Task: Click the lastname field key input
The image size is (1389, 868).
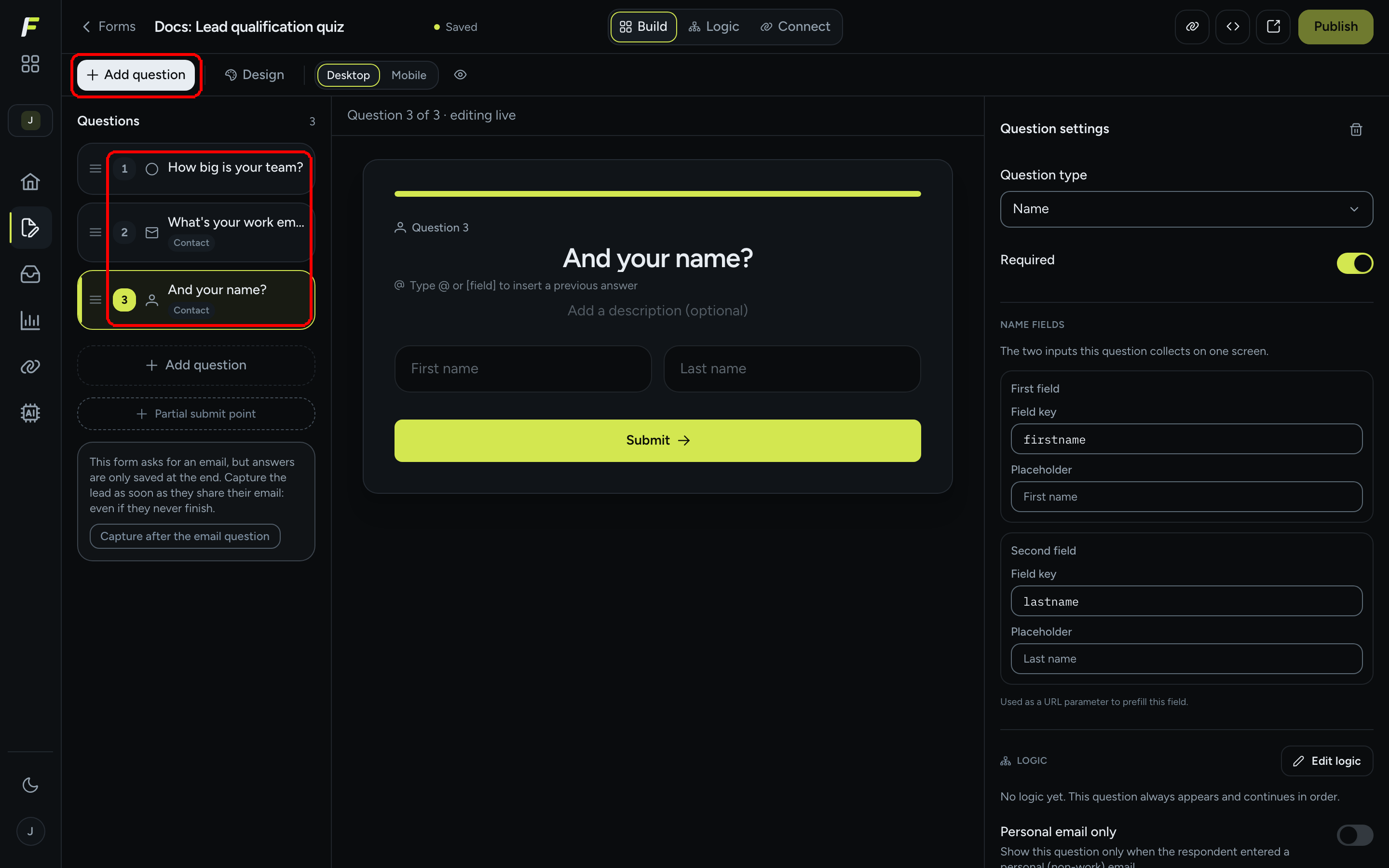Action: pyautogui.click(x=1186, y=601)
